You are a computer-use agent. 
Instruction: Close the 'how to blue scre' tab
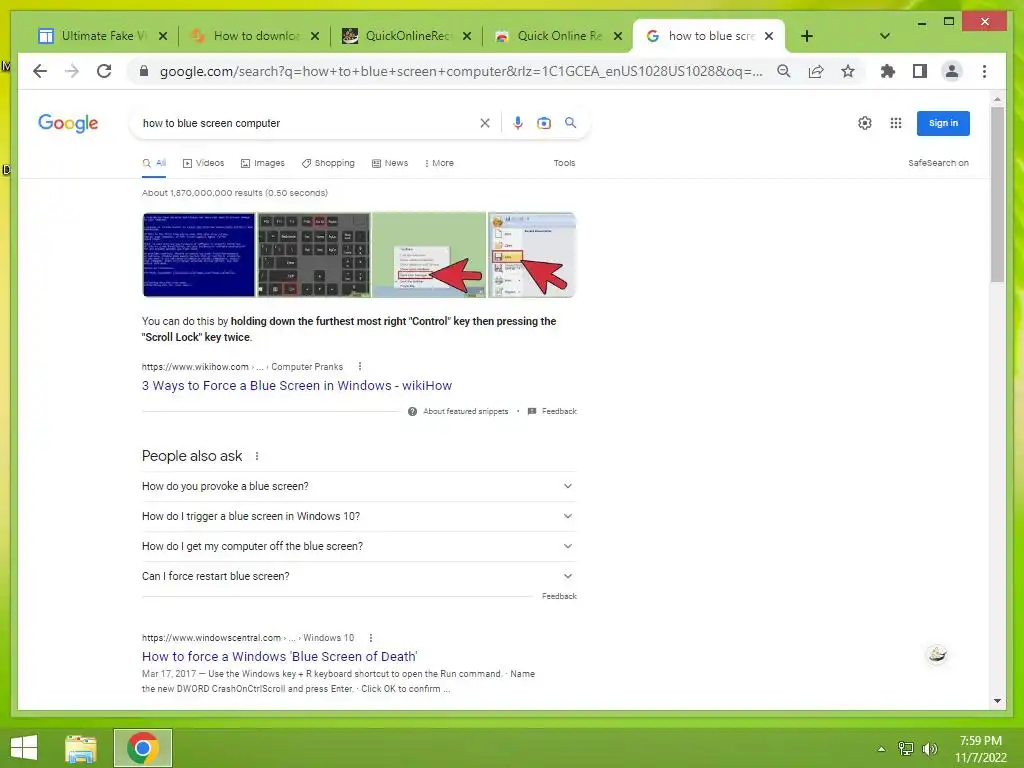pos(769,36)
